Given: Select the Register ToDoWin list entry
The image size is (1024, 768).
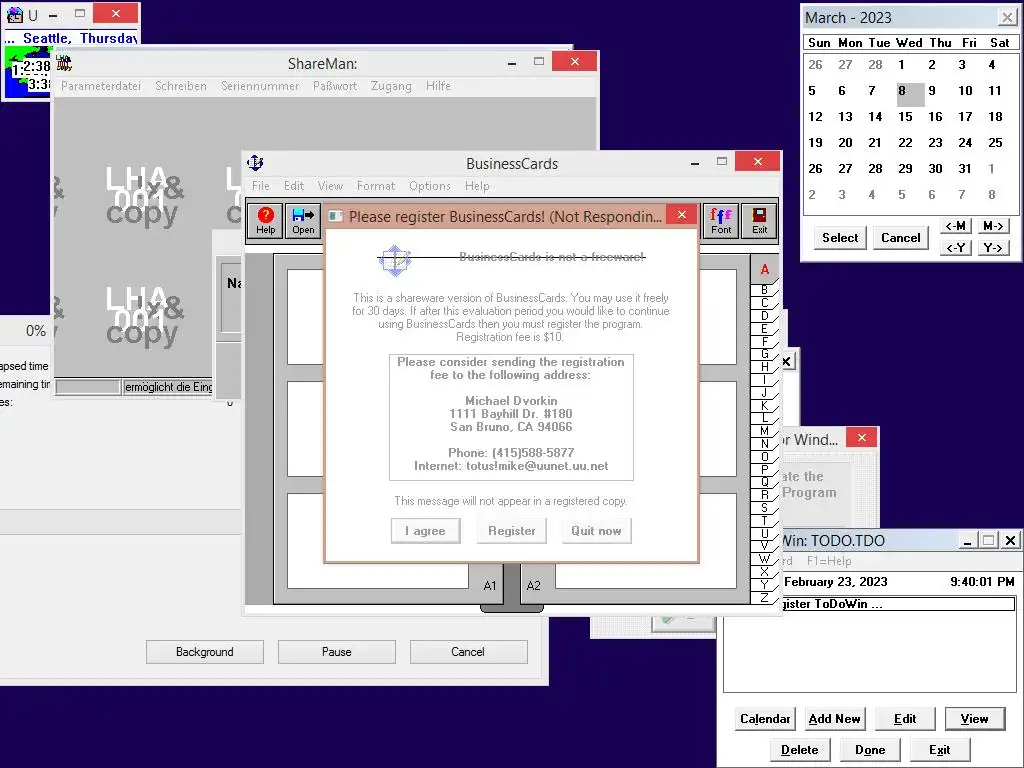Looking at the screenshot, I should click(x=898, y=603).
